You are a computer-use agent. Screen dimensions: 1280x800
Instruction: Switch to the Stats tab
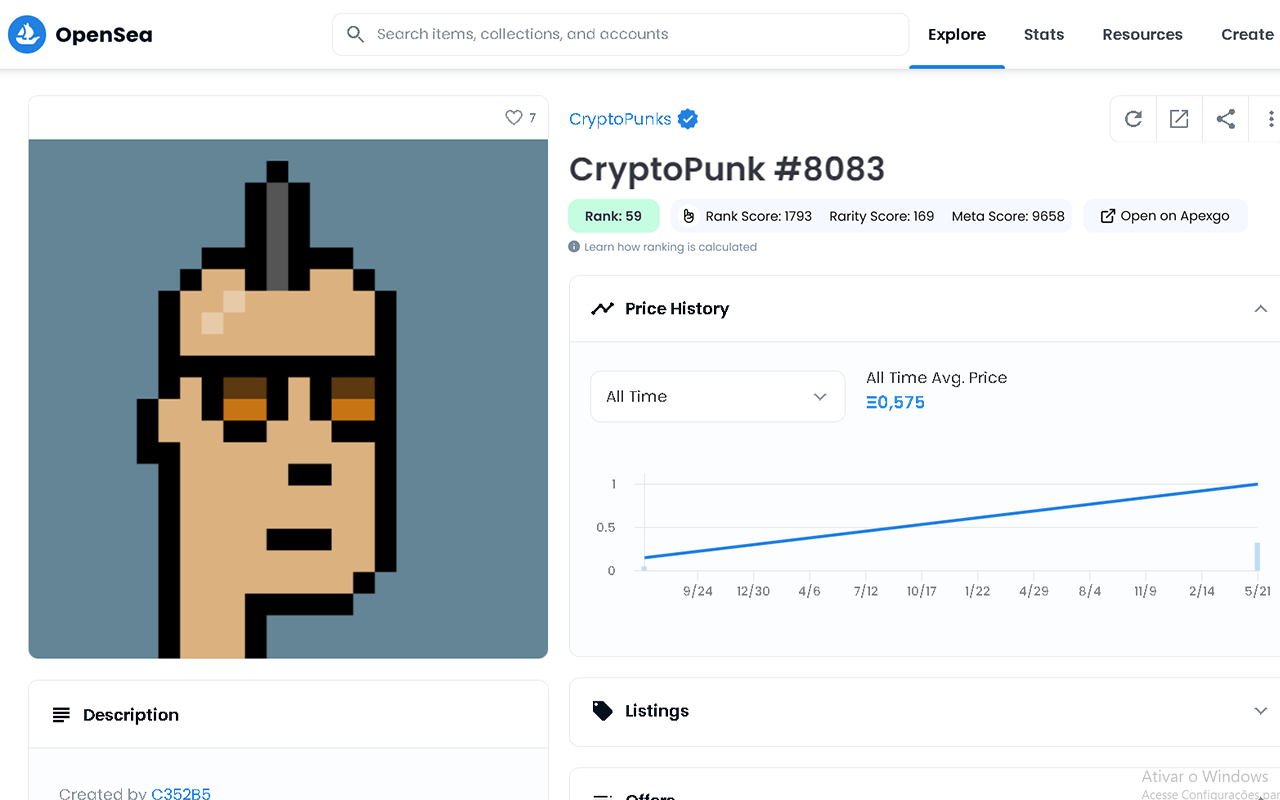click(x=1044, y=34)
